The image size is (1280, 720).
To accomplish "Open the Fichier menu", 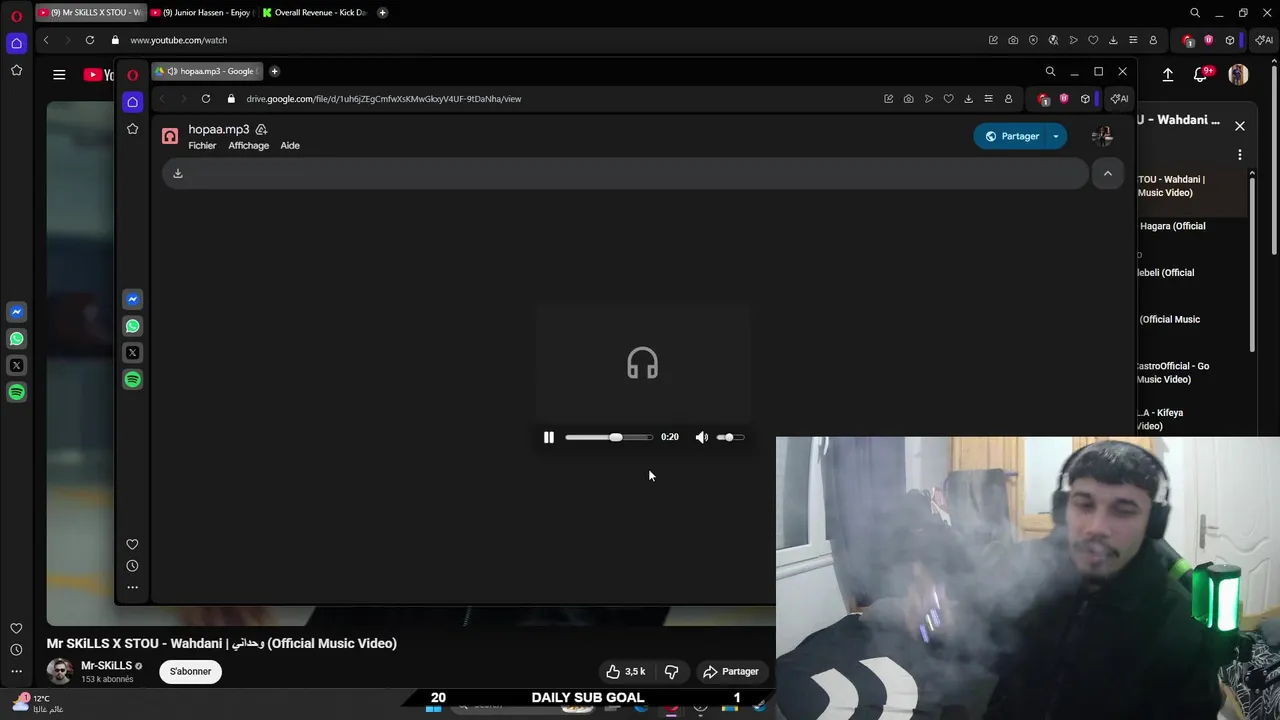I will [202, 146].
